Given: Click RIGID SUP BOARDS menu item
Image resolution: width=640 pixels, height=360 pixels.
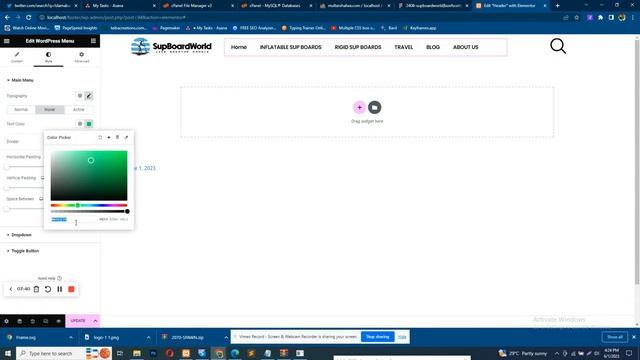Looking at the screenshot, I should click(x=358, y=47).
